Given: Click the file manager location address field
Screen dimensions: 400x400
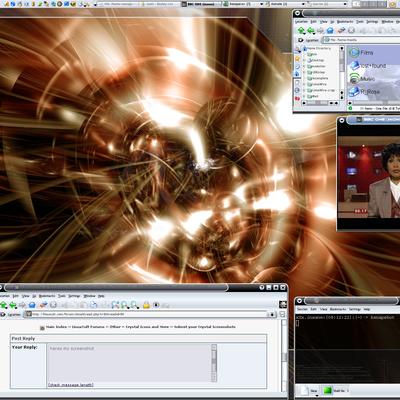Looking at the screenshot, I should click(361, 40).
